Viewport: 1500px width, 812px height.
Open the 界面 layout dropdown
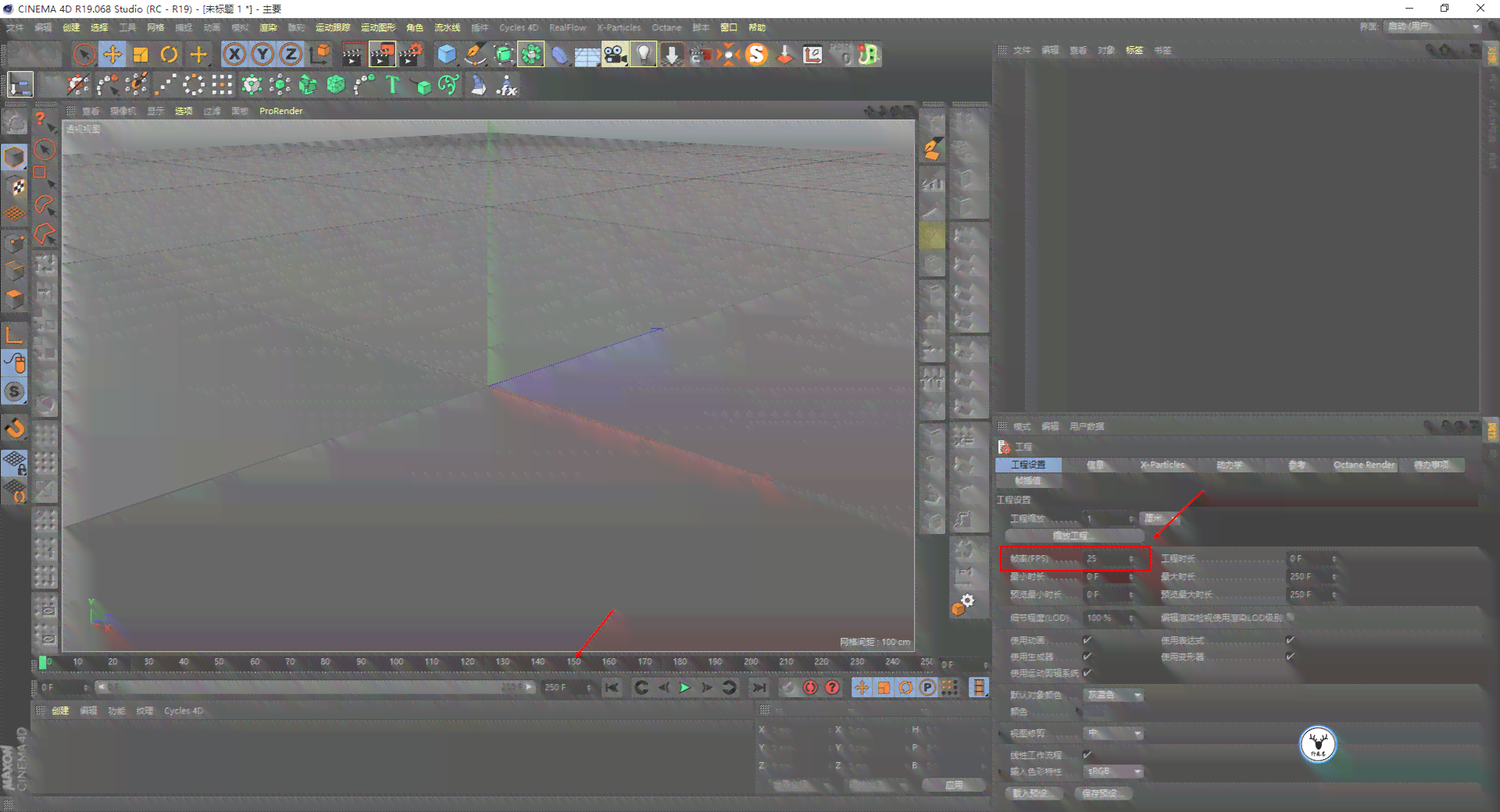point(1434,27)
